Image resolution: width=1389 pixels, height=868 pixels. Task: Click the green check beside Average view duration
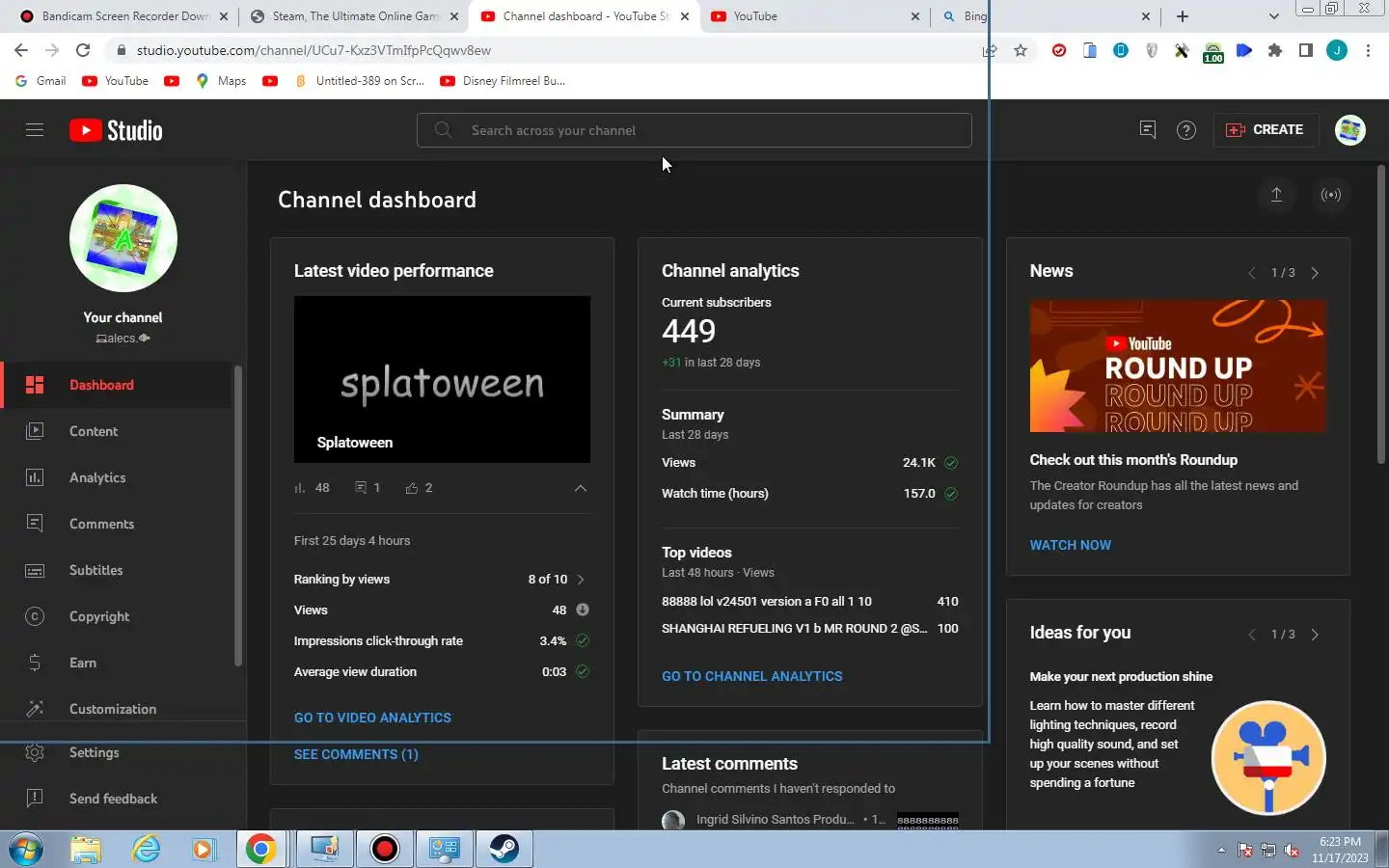pos(583,671)
